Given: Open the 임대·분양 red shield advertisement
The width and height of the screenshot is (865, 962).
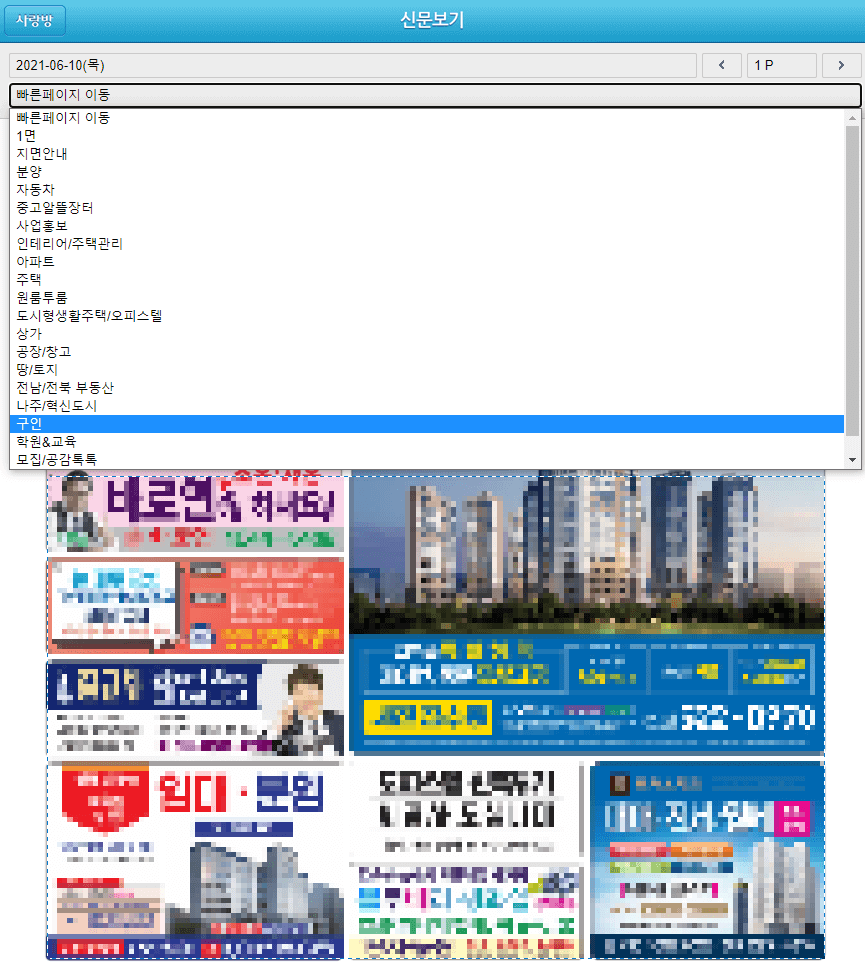Looking at the screenshot, I should [196, 860].
